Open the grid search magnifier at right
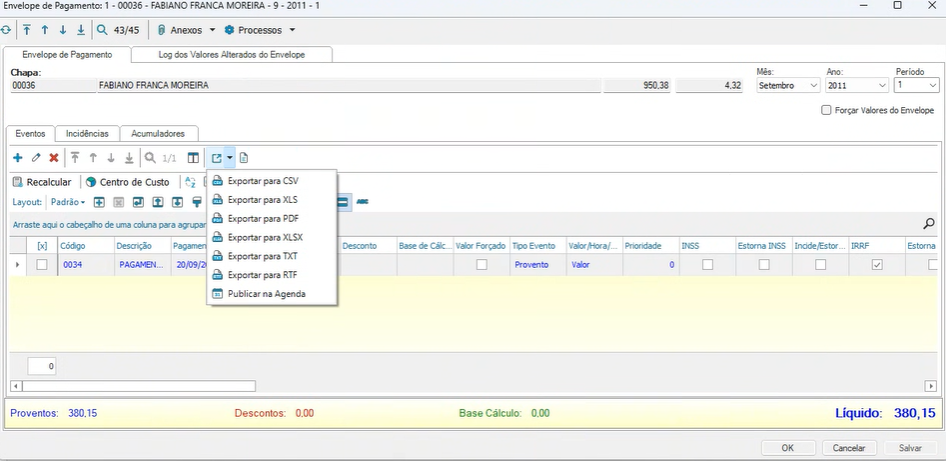946x461 pixels. pyautogui.click(x=929, y=224)
